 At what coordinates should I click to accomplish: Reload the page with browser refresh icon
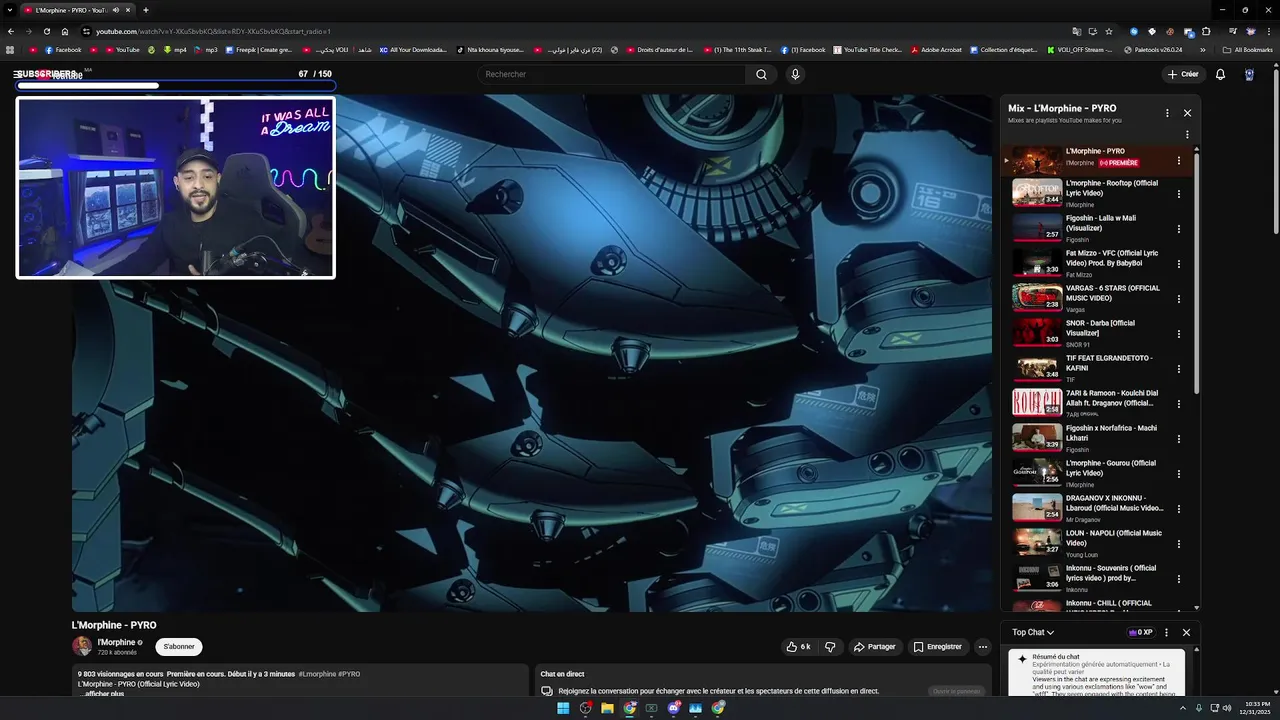tap(47, 31)
